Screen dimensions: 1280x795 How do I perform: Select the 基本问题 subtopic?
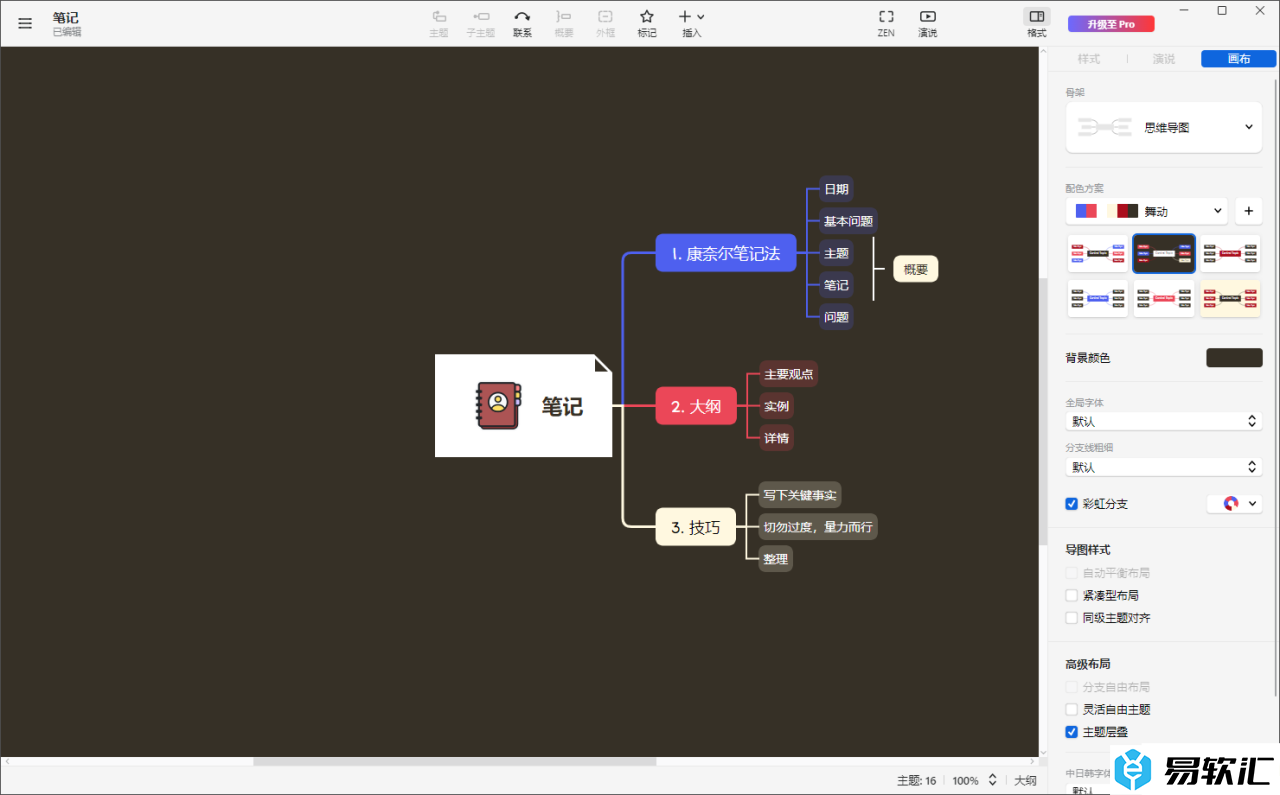pos(848,221)
